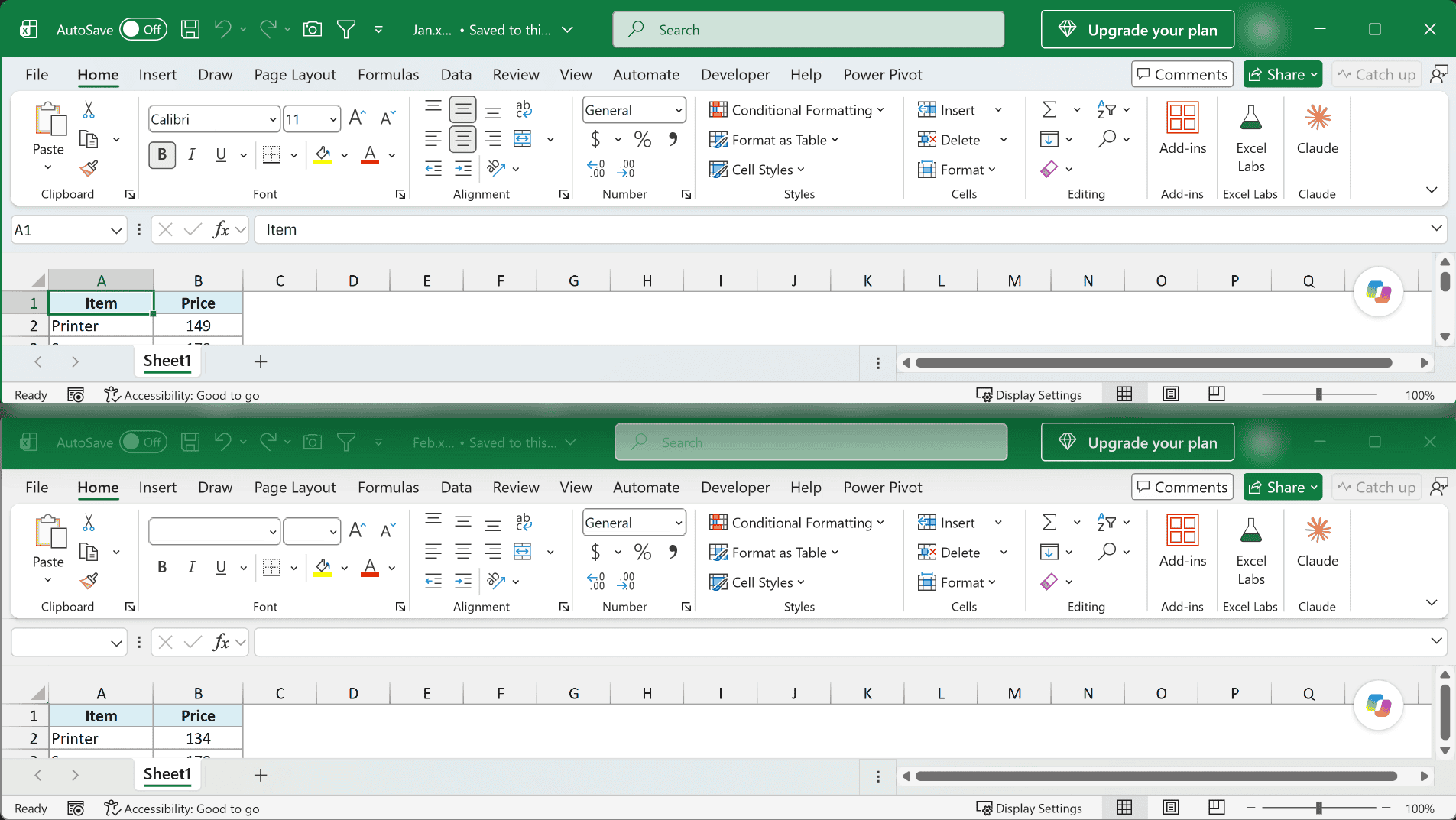The height and width of the screenshot is (820, 1456).
Task: Expand formula bar in the Jan window
Action: tap(1436, 228)
